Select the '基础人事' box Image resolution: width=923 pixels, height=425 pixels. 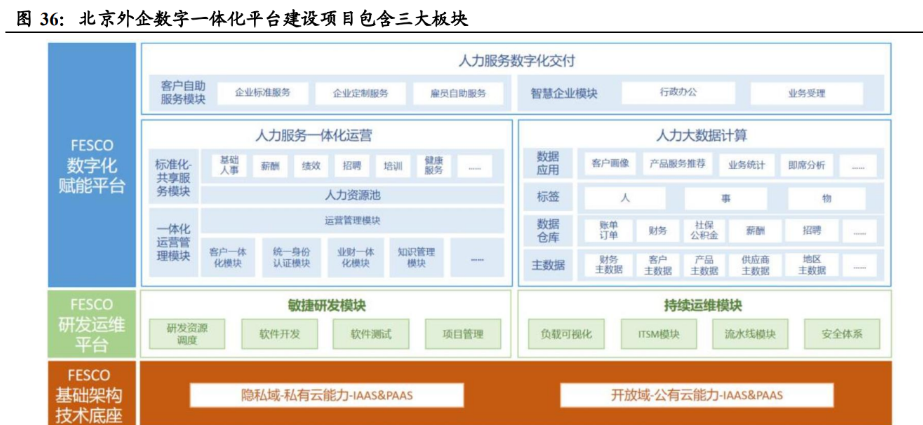coord(229,166)
